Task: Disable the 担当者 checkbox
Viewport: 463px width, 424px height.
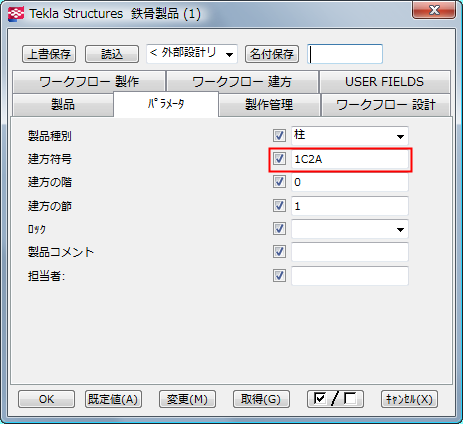Action: [279, 276]
